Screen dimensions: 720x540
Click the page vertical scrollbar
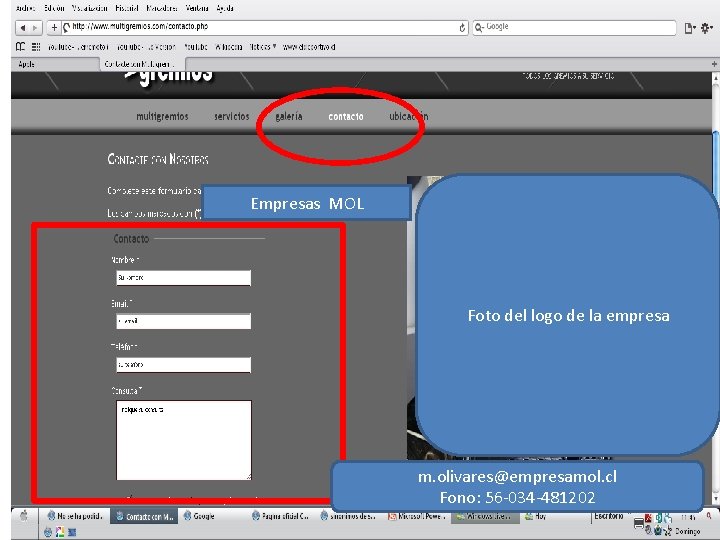click(715, 289)
